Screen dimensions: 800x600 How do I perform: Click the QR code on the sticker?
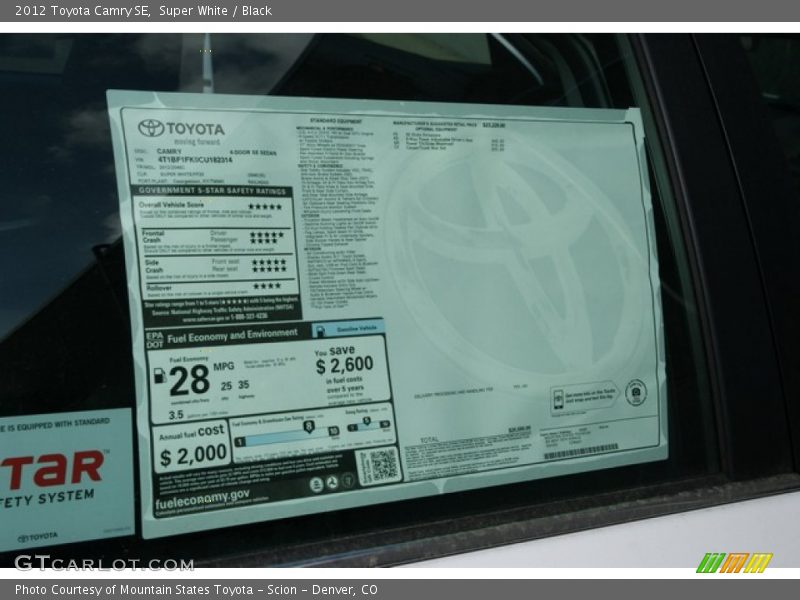tap(384, 465)
